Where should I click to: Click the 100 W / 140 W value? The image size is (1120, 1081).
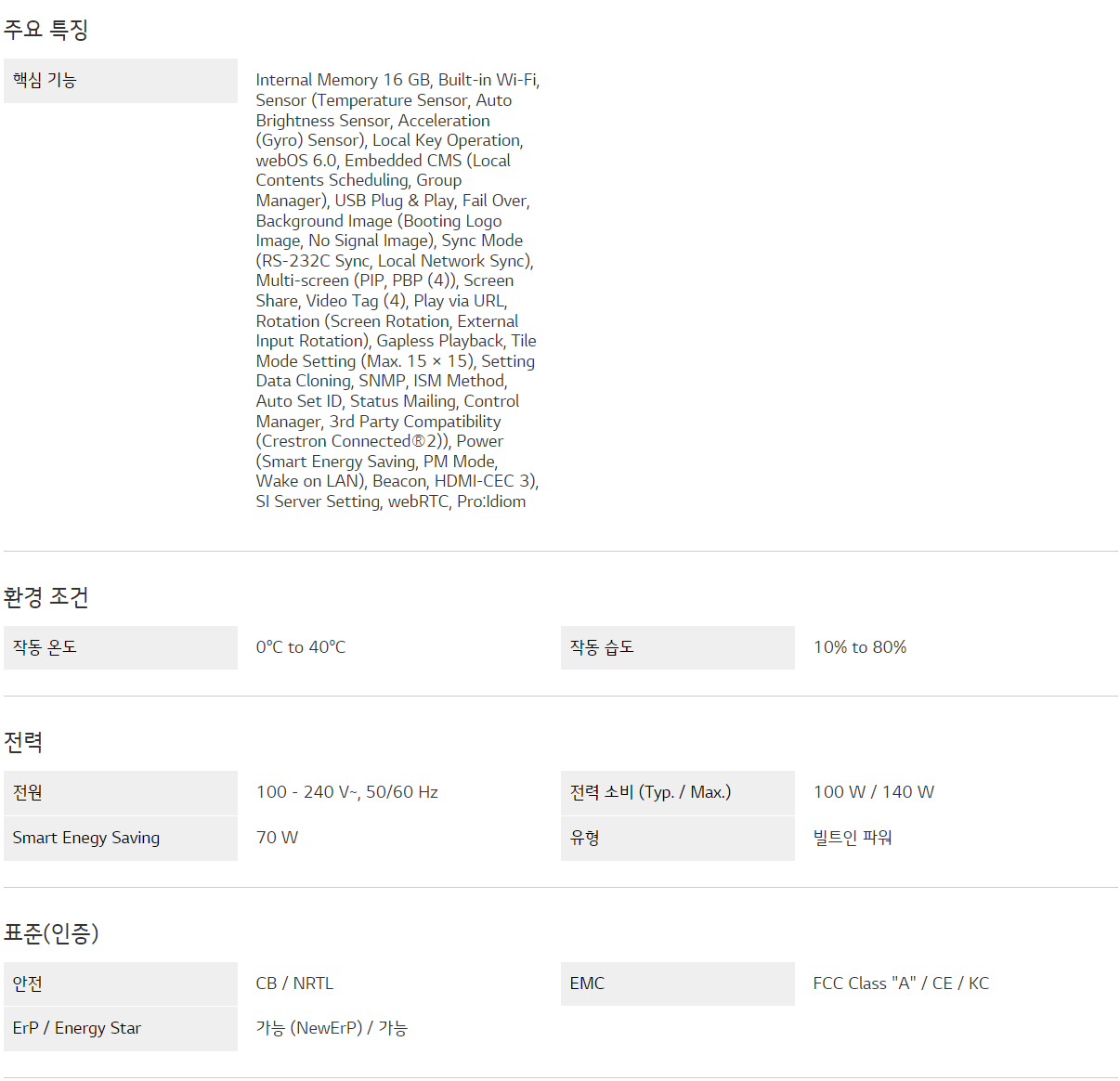tap(874, 792)
